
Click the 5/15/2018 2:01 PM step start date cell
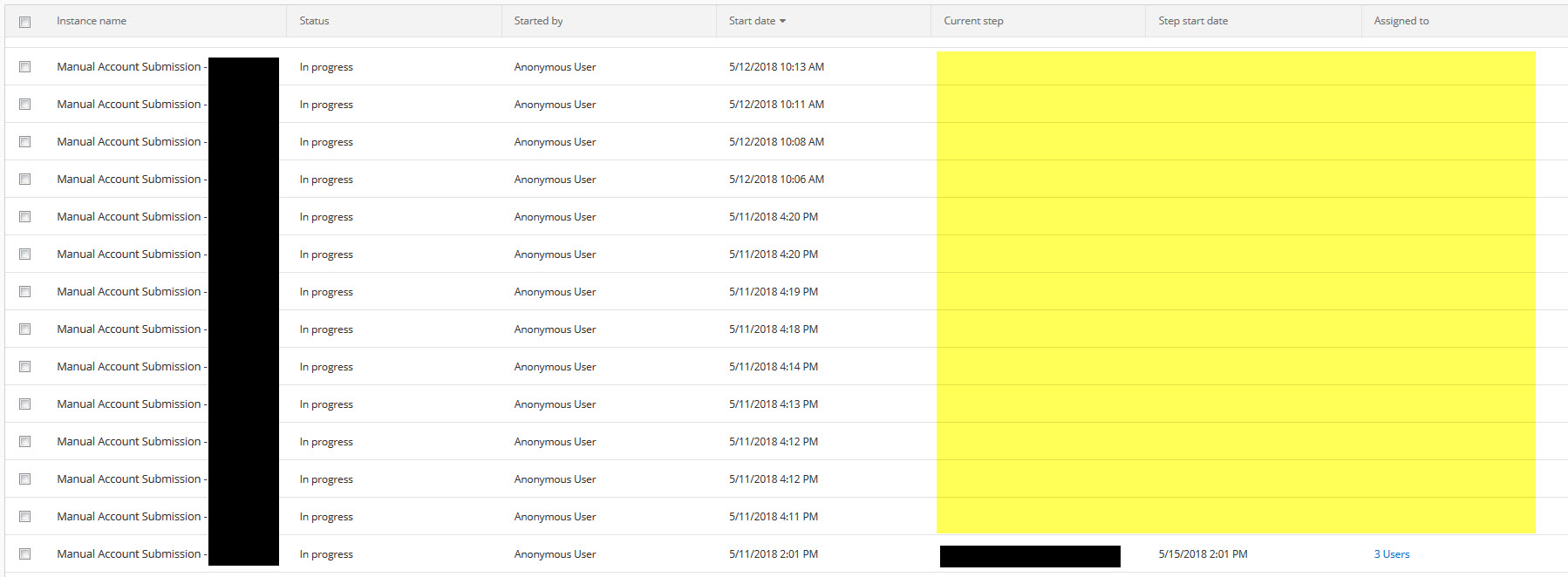[x=1203, y=554]
